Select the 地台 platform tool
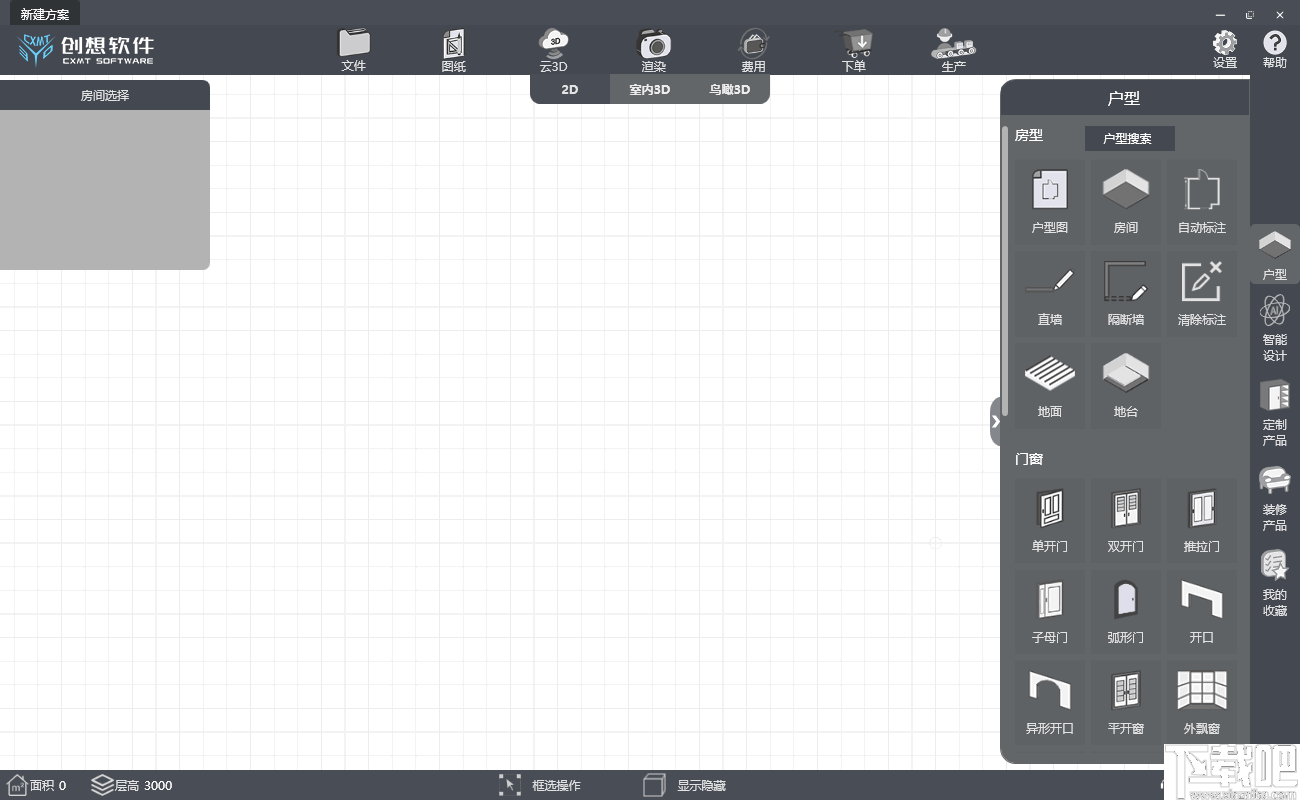Screen dimensions: 1300x800 (1126, 387)
